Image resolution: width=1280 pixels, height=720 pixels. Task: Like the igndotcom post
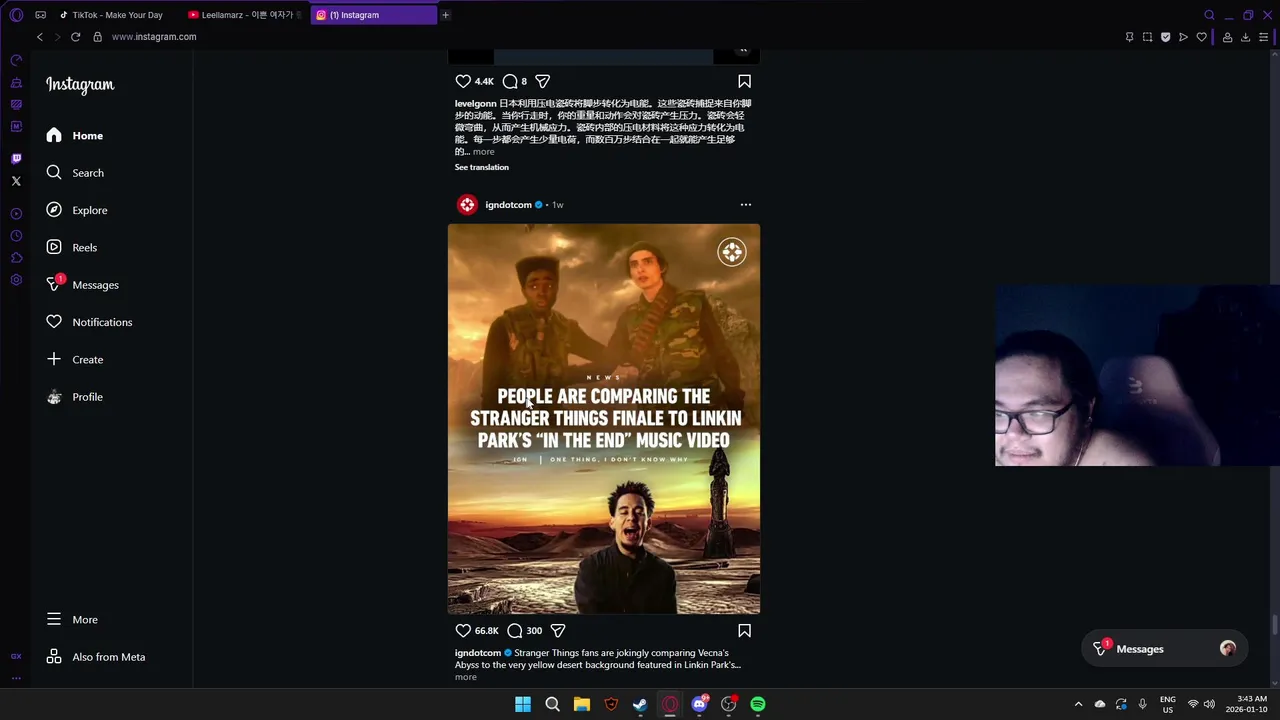(x=463, y=631)
